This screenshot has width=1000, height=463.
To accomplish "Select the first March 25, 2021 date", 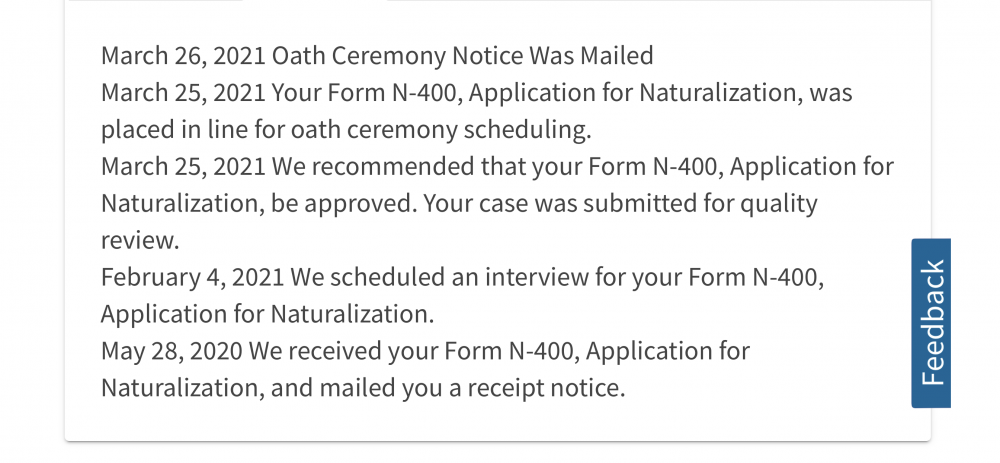I will pyautogui.click(x=183, y=92).
